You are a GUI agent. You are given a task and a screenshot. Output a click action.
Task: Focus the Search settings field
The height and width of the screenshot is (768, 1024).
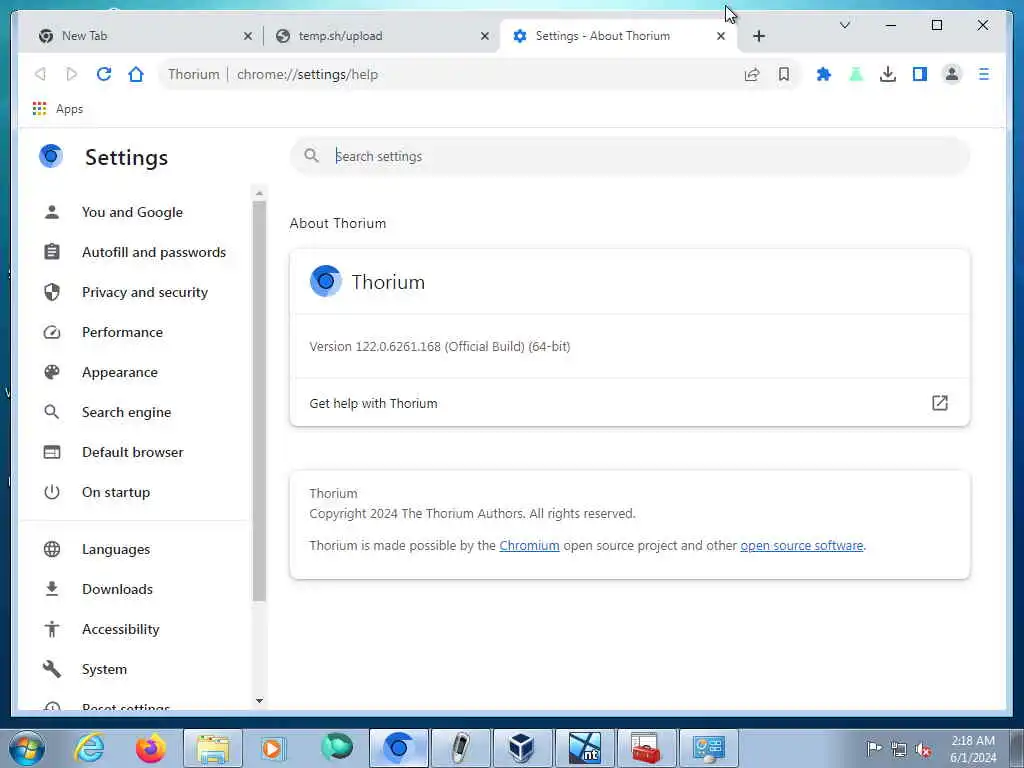(x=630, y=156)
